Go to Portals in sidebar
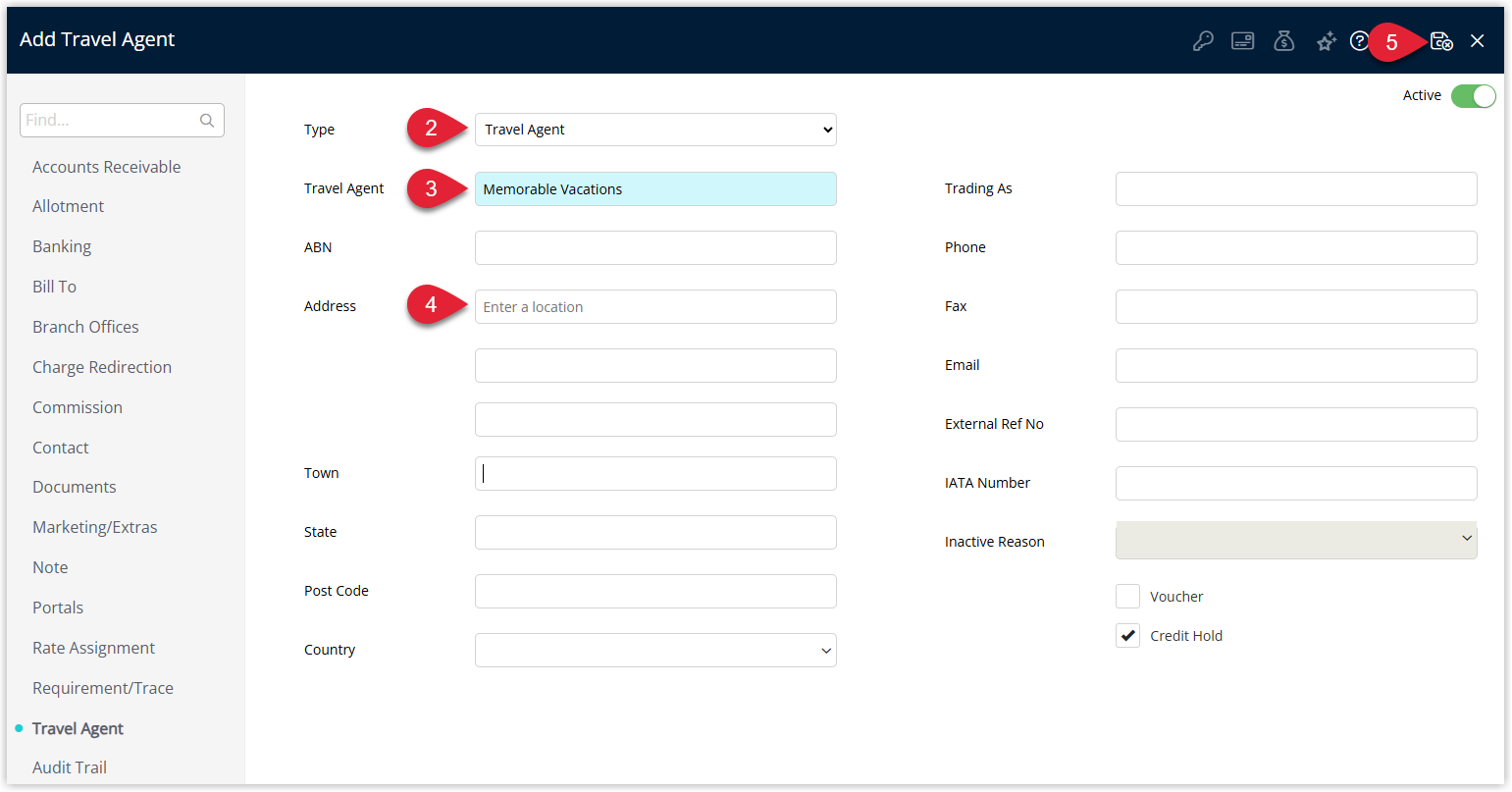The image size is (1512, 792). pos(58,607)
